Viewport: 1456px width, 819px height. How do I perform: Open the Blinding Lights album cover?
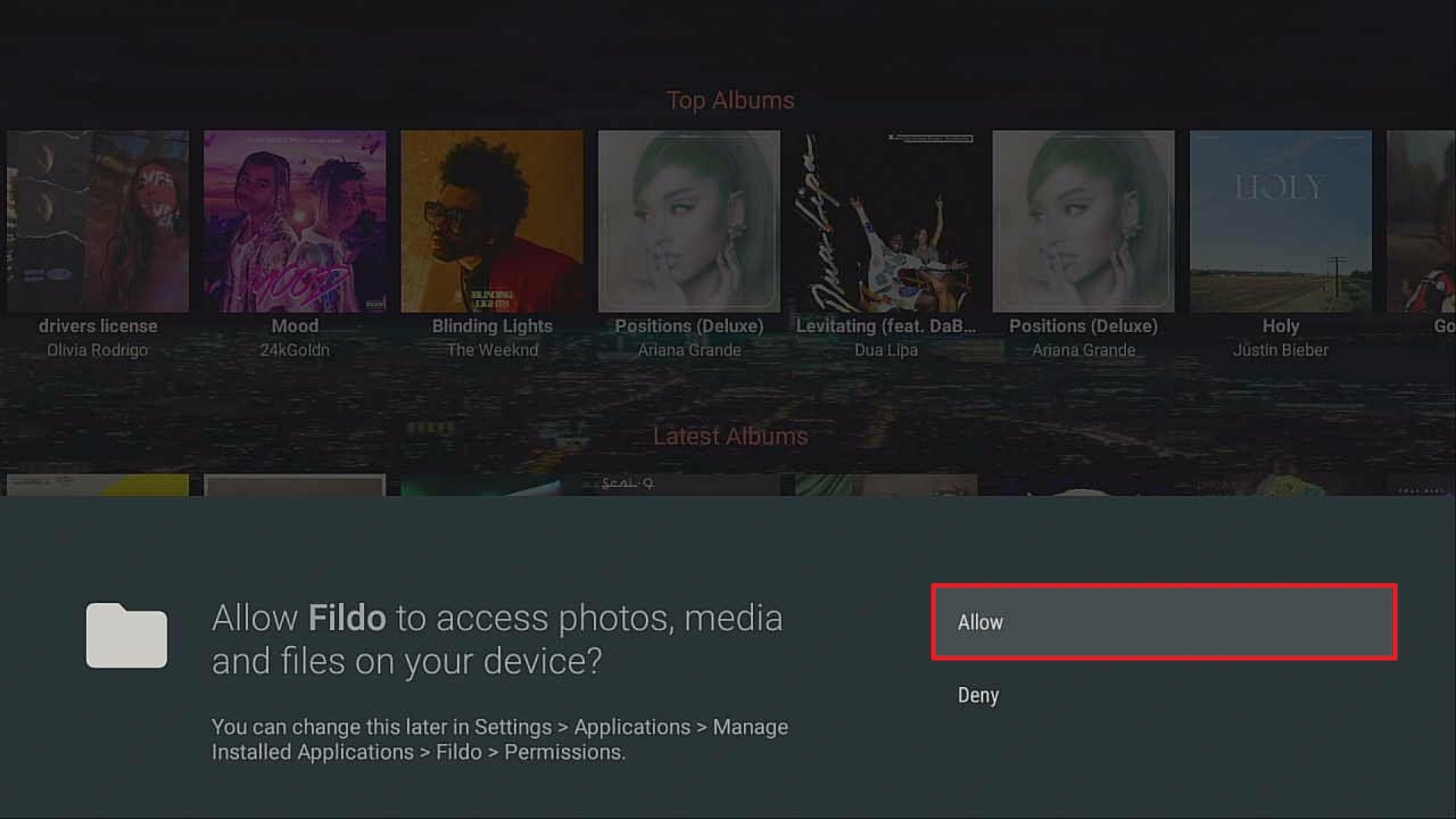[x=492, y=221]
